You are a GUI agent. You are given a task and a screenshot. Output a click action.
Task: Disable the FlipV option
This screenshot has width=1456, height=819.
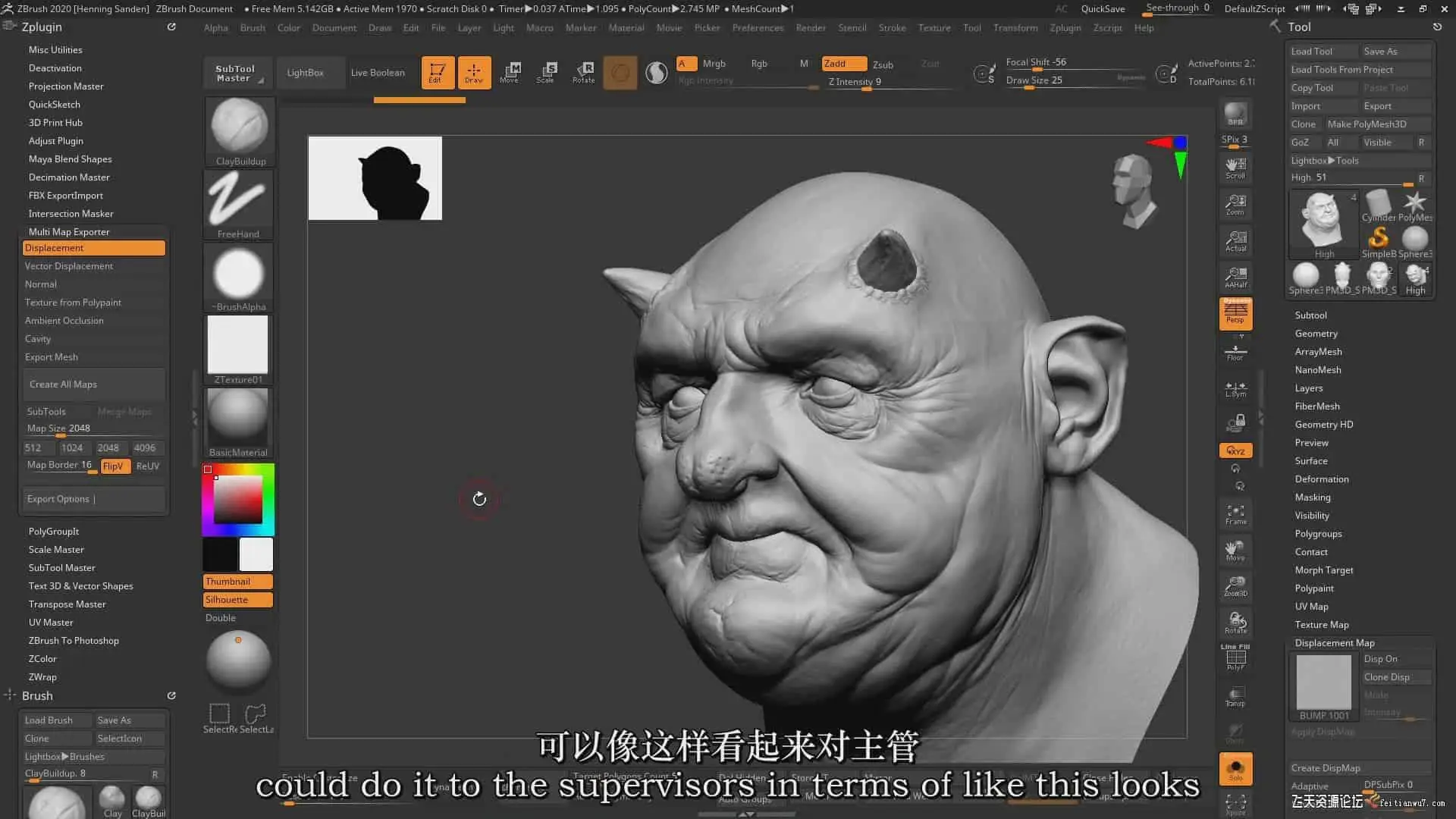(115, 466)
